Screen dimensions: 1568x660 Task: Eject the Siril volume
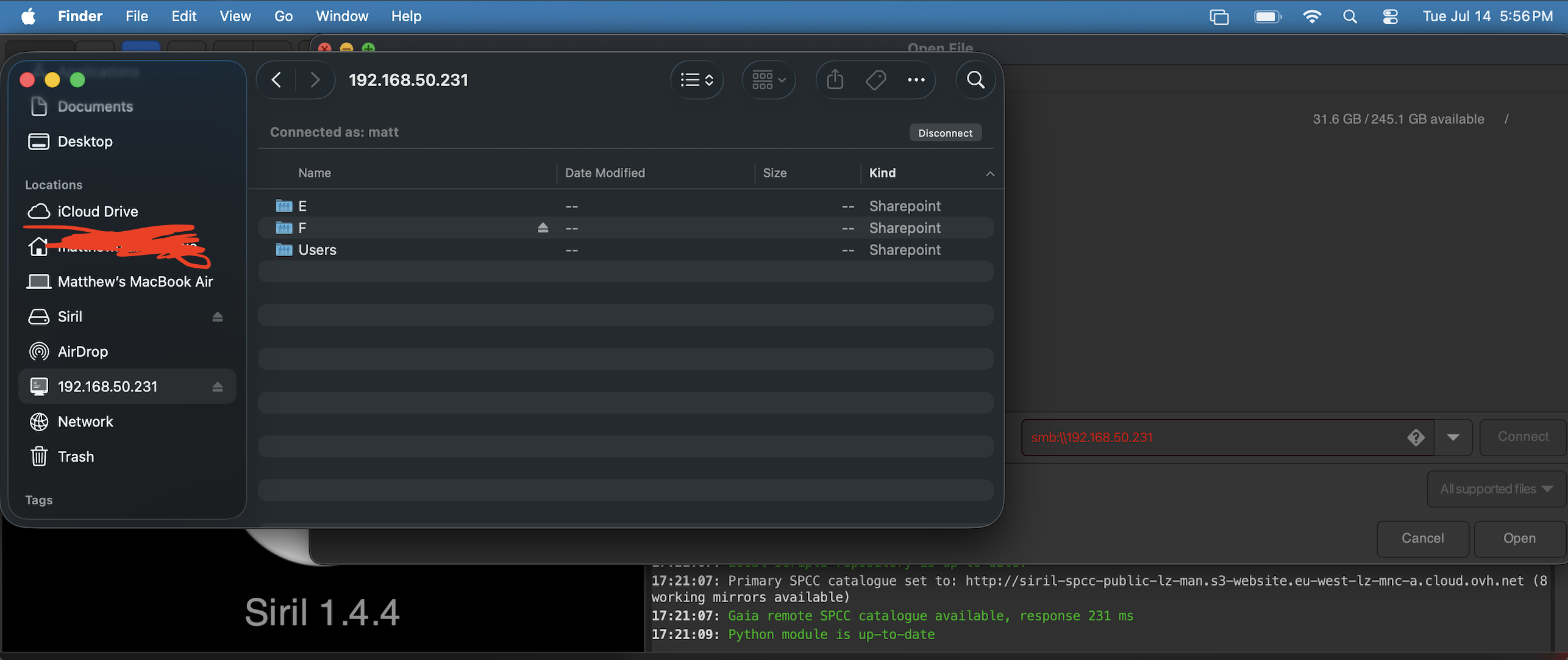(x=218, y=317)
